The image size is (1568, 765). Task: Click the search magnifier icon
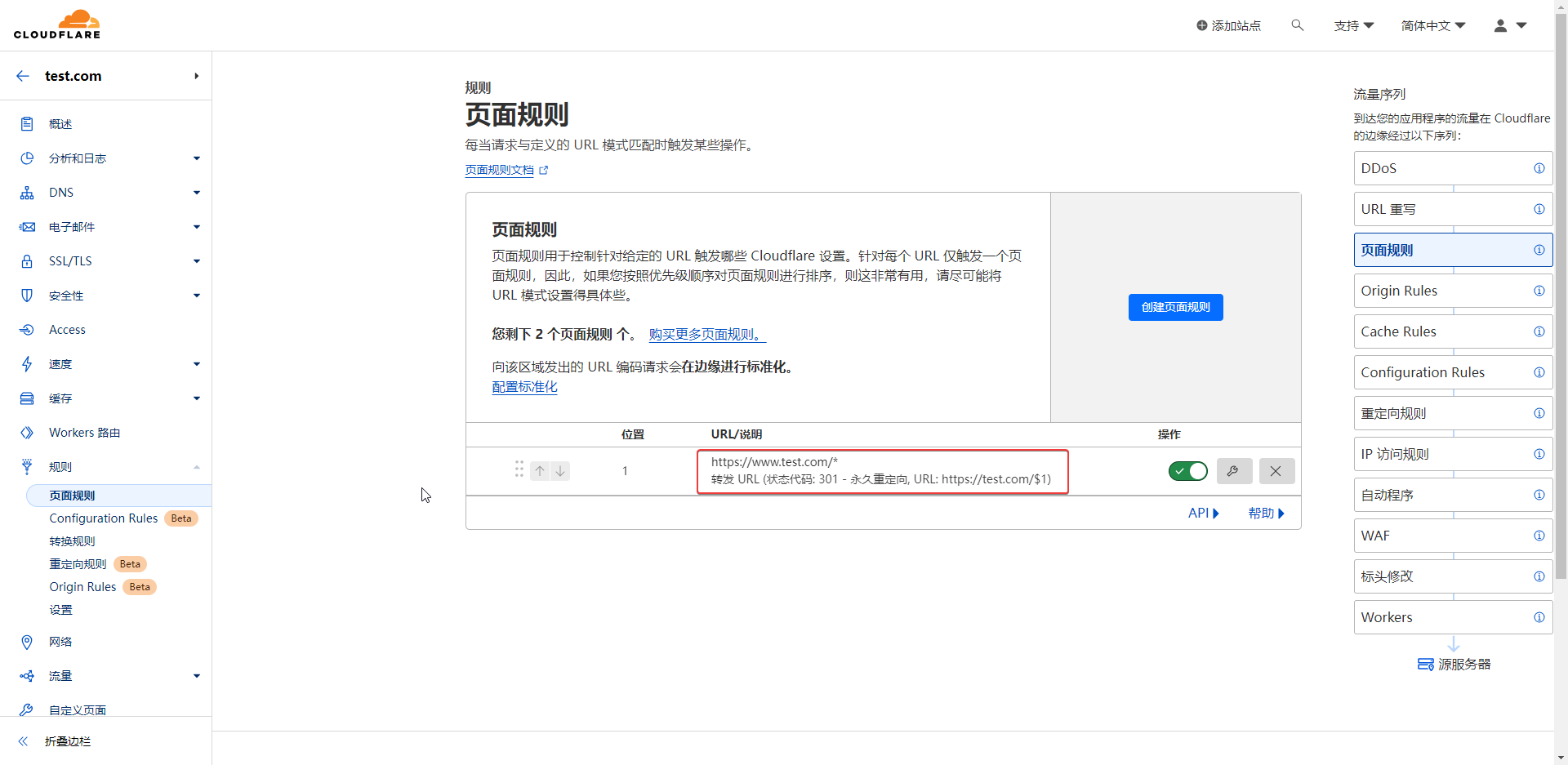point(1297,25)
